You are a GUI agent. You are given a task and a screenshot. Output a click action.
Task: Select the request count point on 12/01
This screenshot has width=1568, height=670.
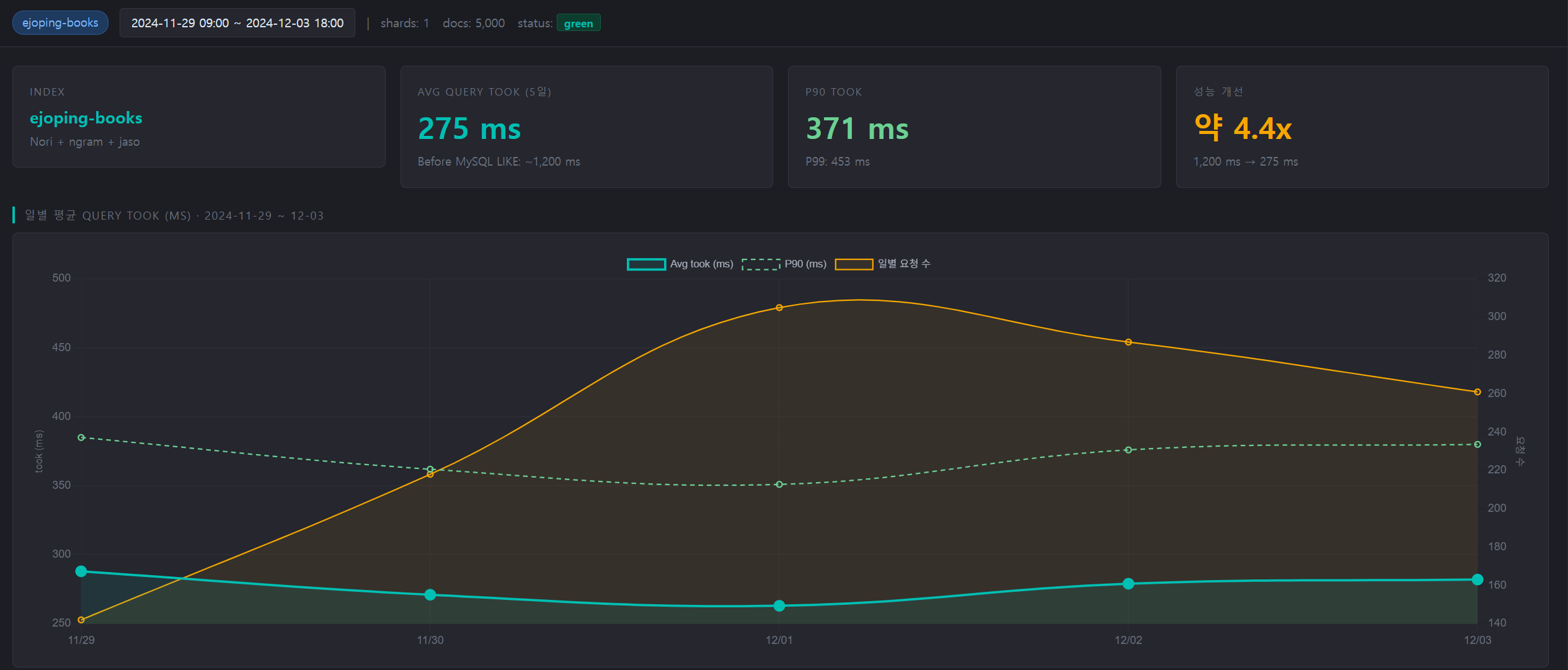click(x=779, y=308)
